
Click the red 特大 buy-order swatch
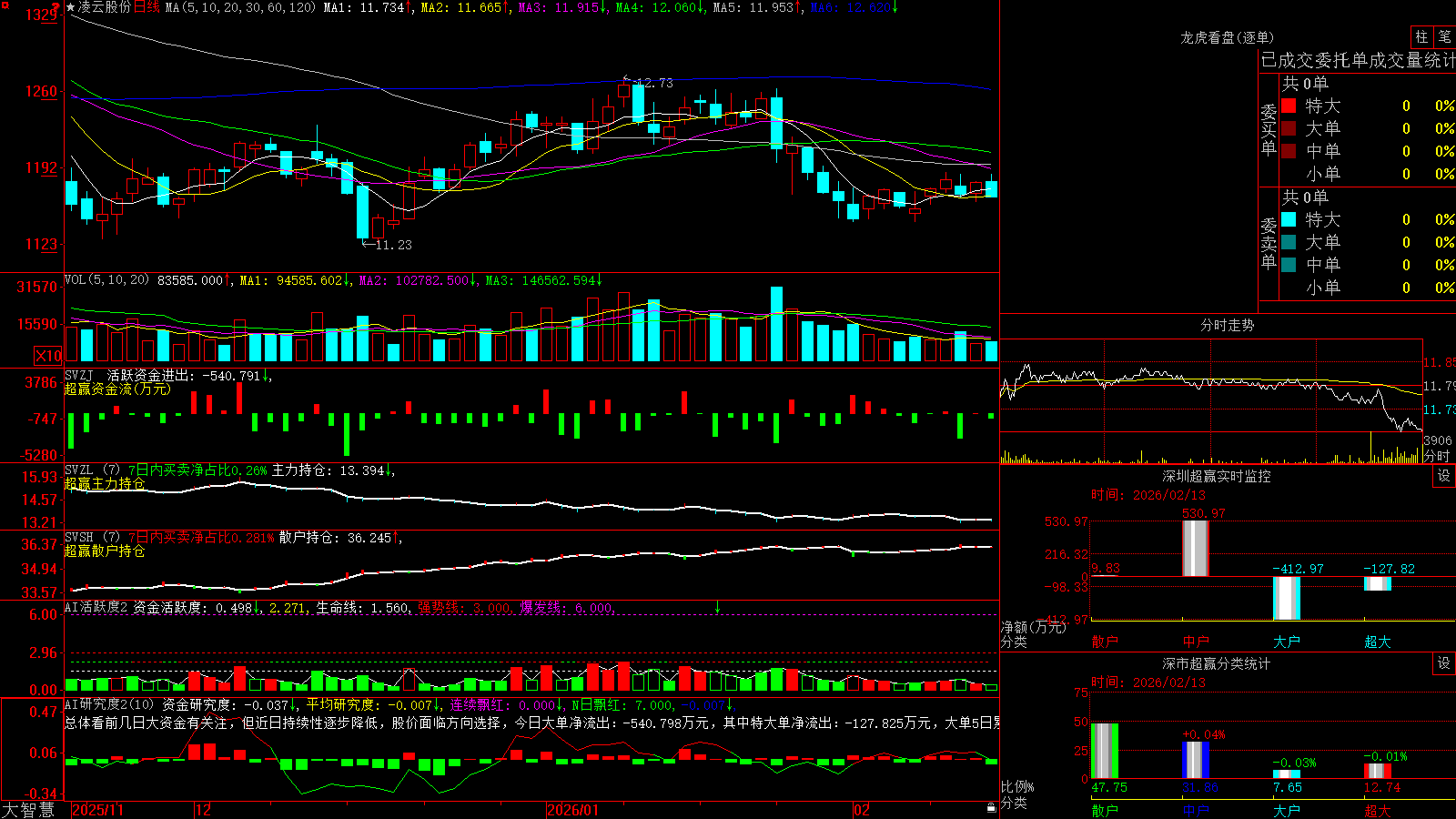[x=1289, y=106]
